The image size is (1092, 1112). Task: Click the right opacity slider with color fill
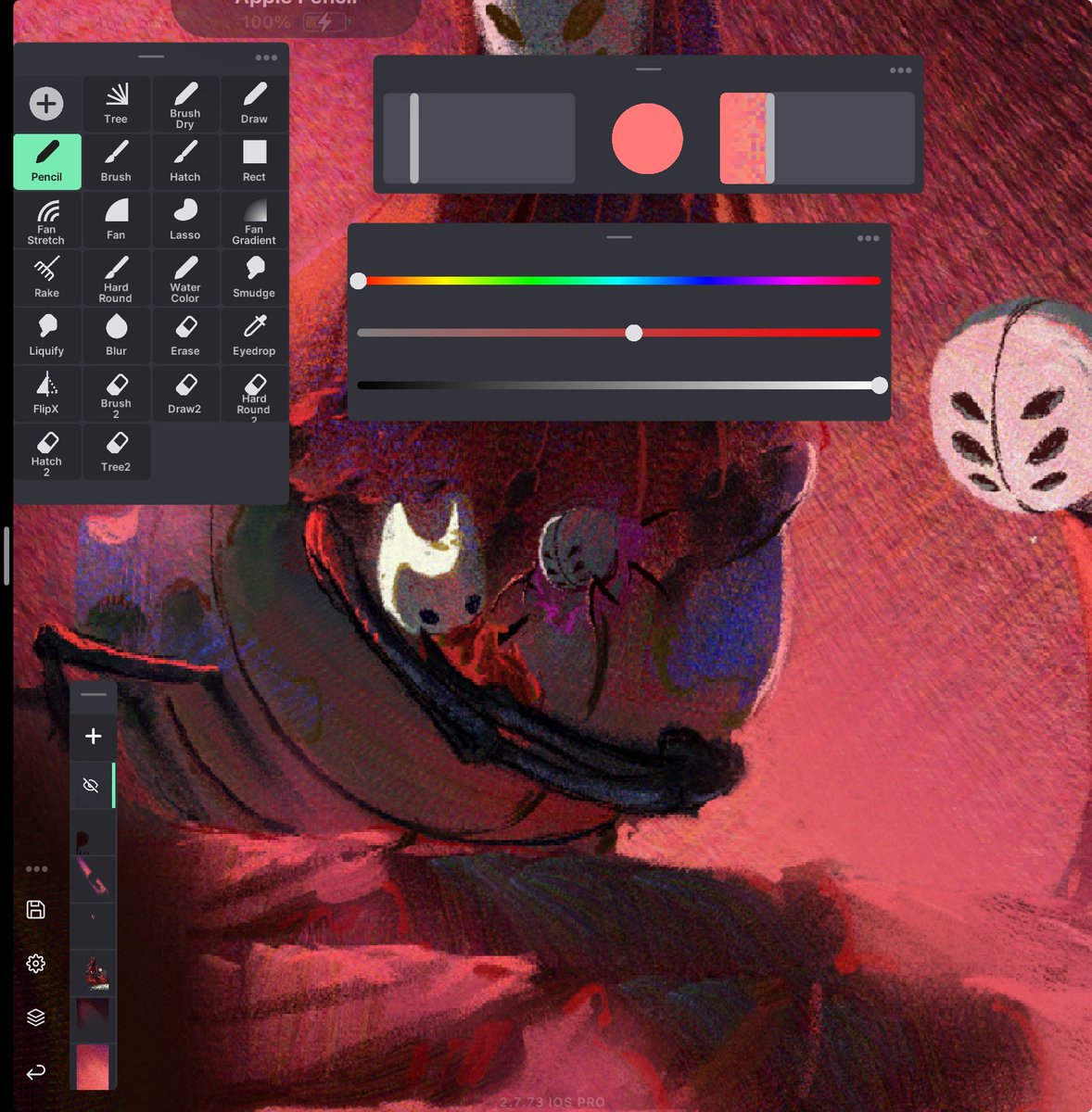(x=818, y=138)
